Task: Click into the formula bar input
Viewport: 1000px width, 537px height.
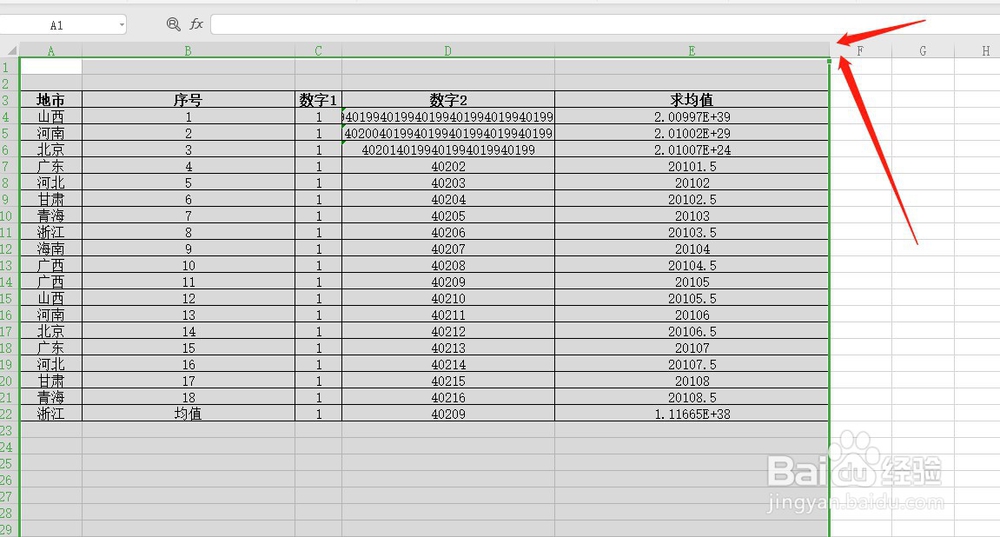Action: tap(605, 25)
